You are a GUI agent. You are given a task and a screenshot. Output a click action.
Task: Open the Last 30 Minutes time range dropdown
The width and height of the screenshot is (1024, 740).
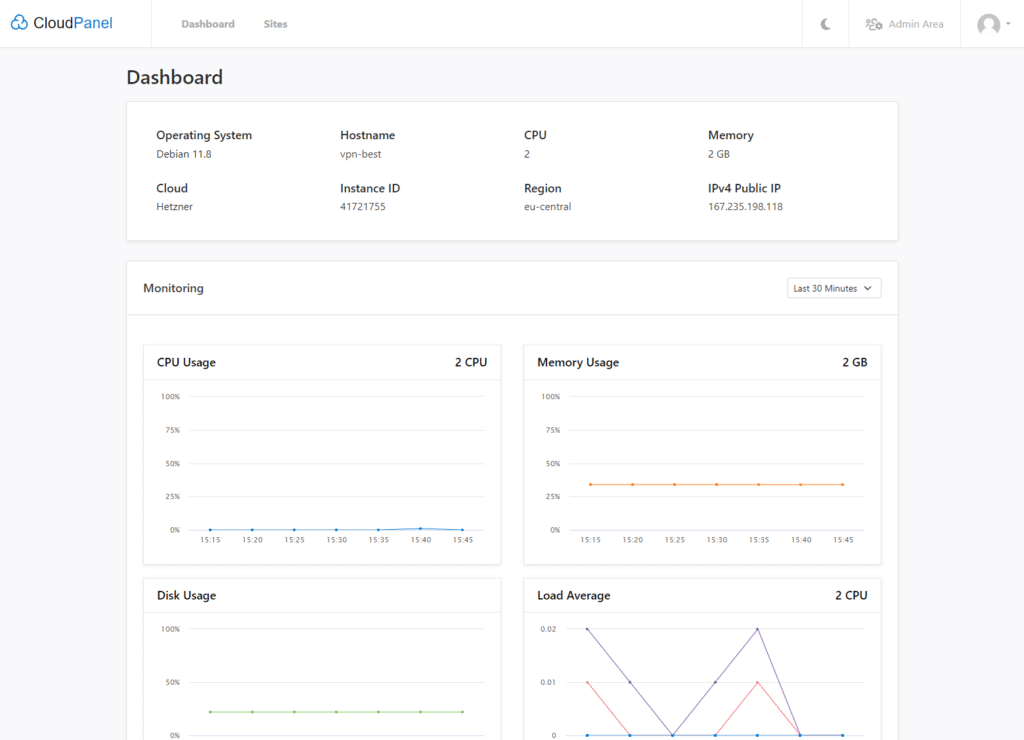[834, 287]
